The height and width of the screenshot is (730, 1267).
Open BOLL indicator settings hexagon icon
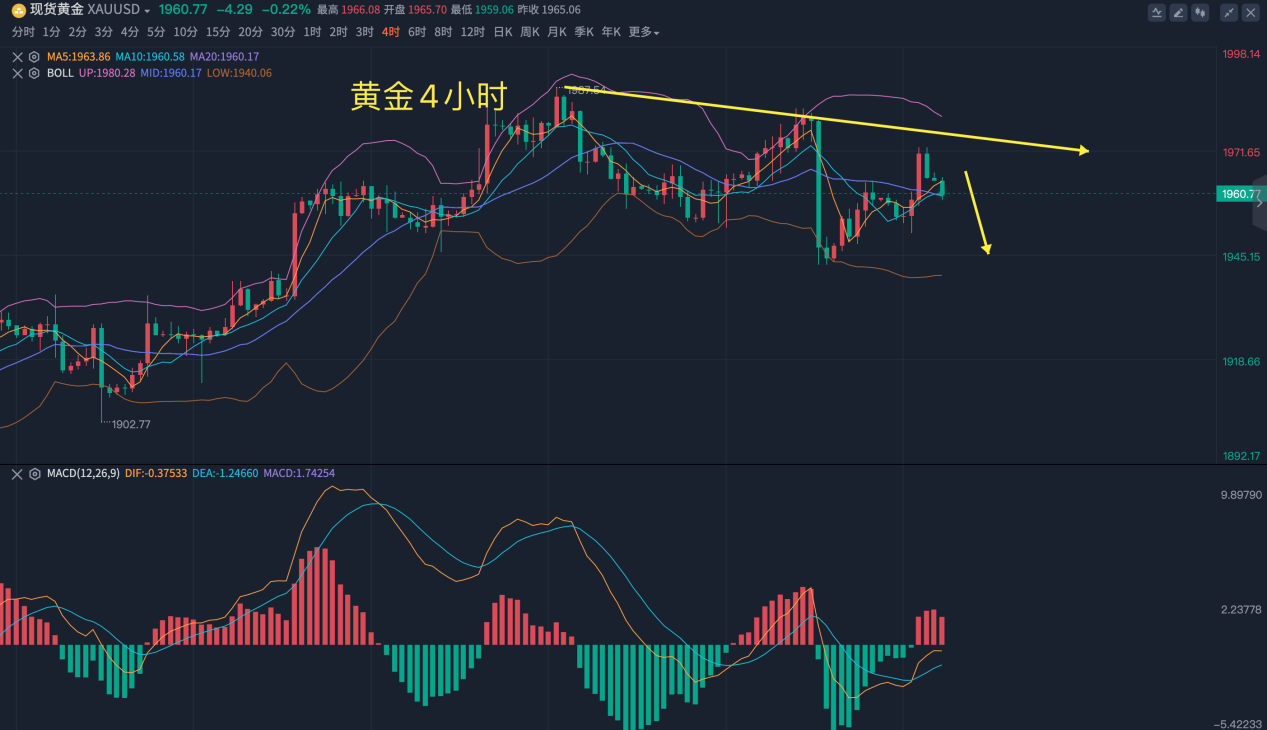[34, 73]
